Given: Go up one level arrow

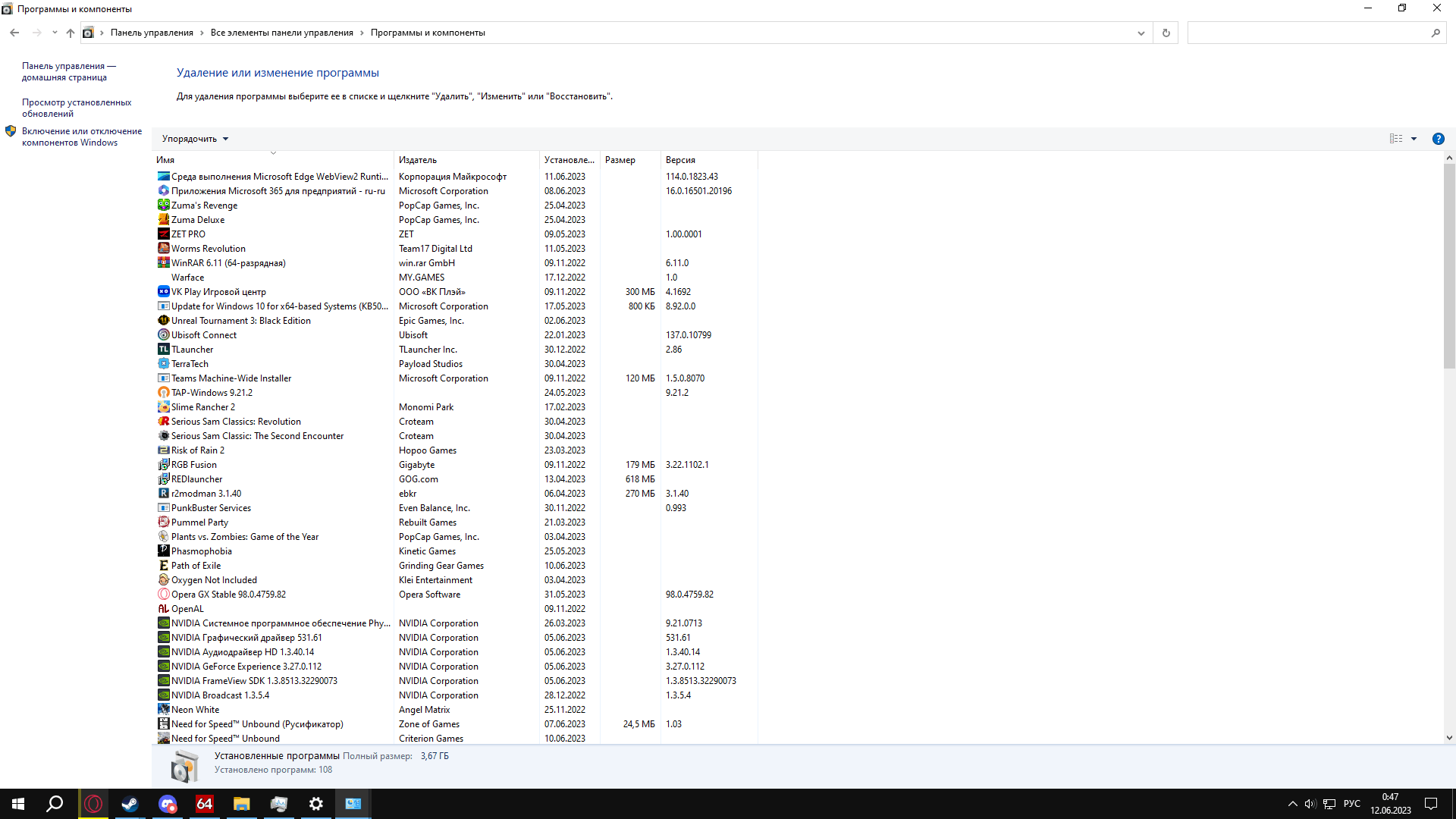Looking at the screenshot, I should (x=71, y=33).
